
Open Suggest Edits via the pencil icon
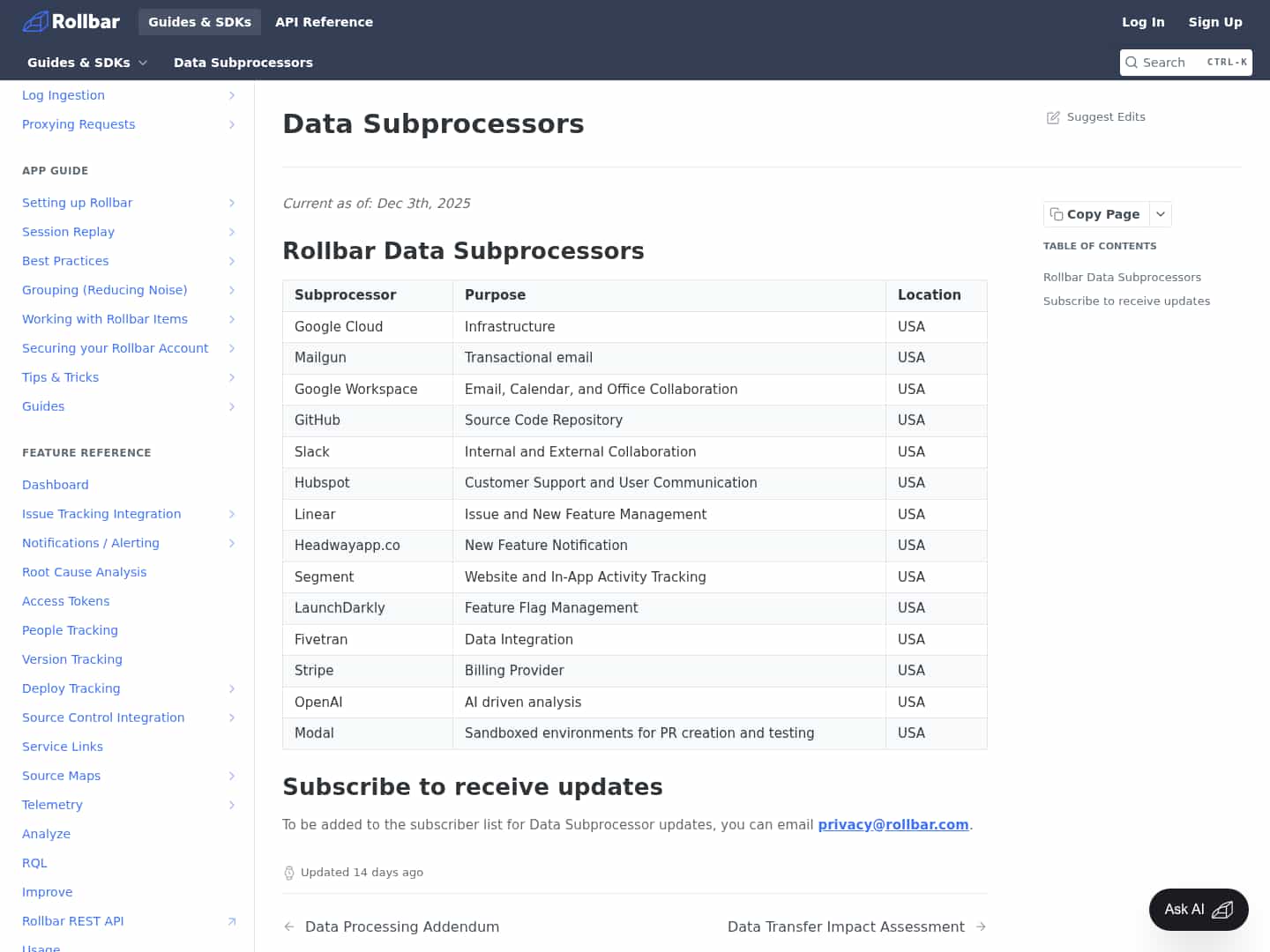point(1053,116)
